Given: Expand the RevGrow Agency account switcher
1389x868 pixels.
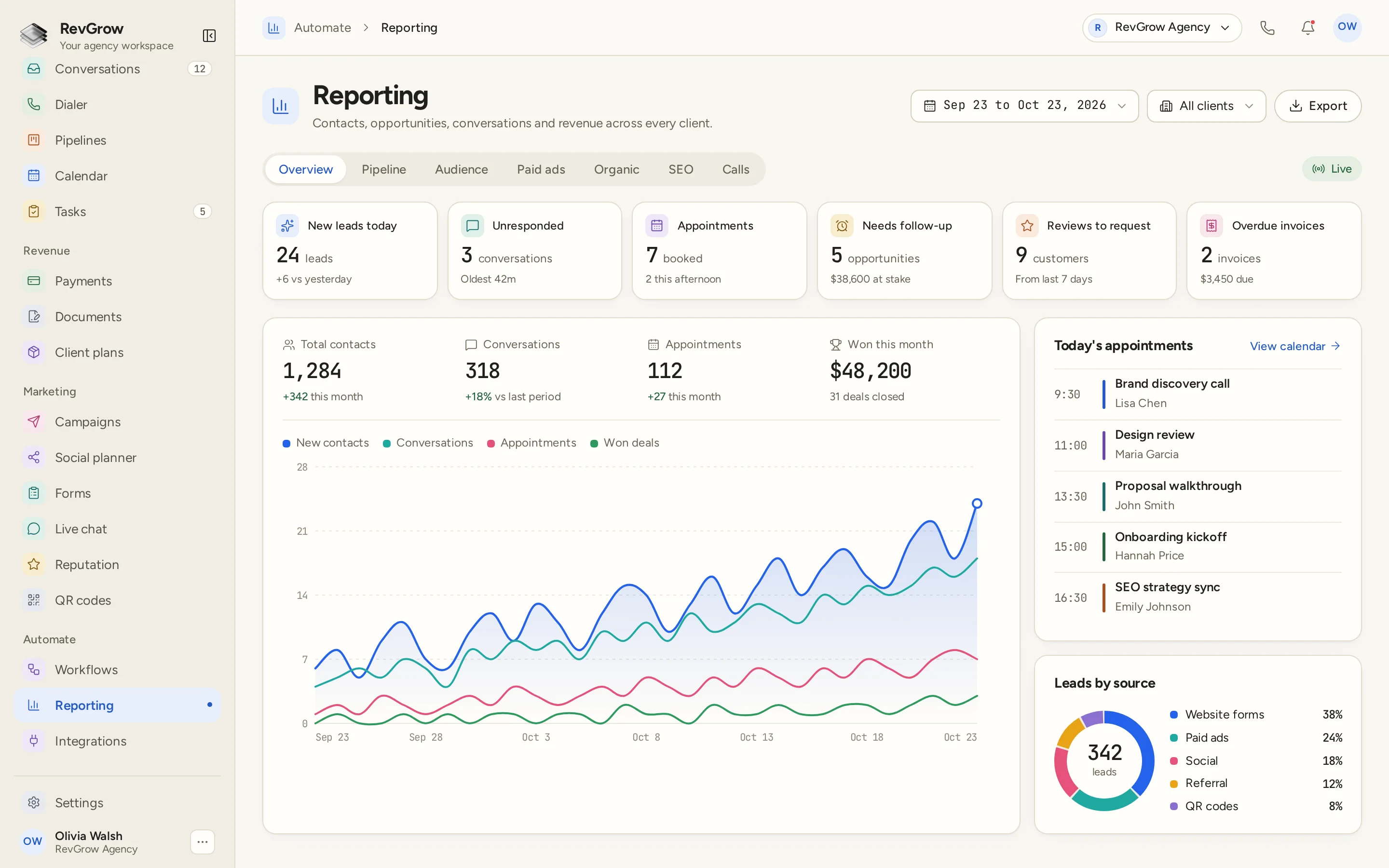Looking at the screenshot, I should click(x=1162, y=27).
